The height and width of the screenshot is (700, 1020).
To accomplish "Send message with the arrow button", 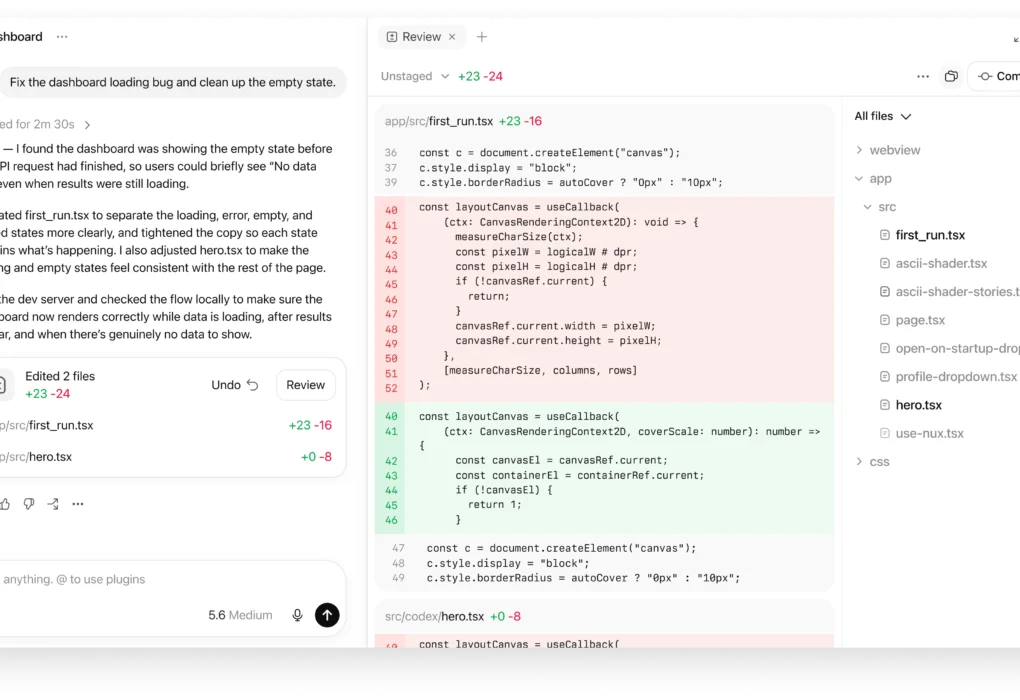I will (327, 615).
